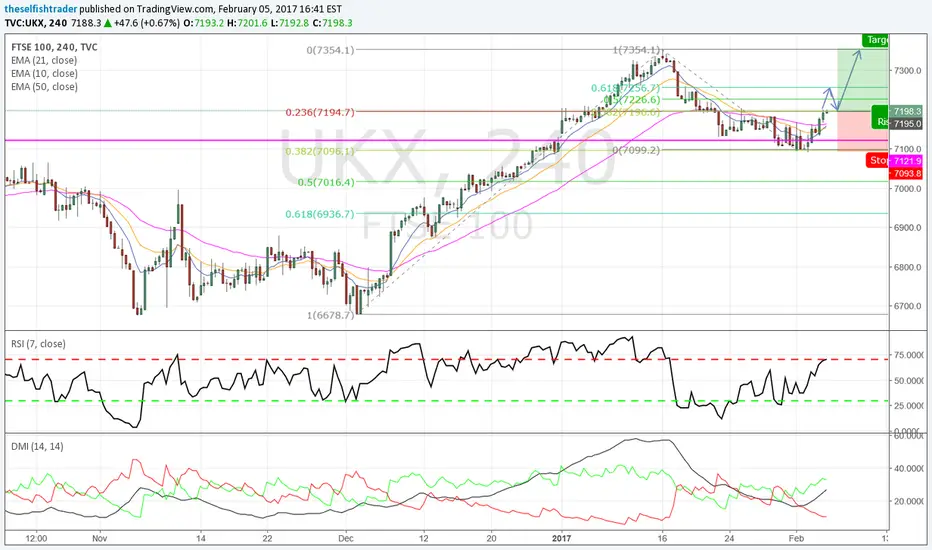Click the 0(7354.1) Fibonacci label
Screen dimensions: 932x550
(x=330, y=50)
